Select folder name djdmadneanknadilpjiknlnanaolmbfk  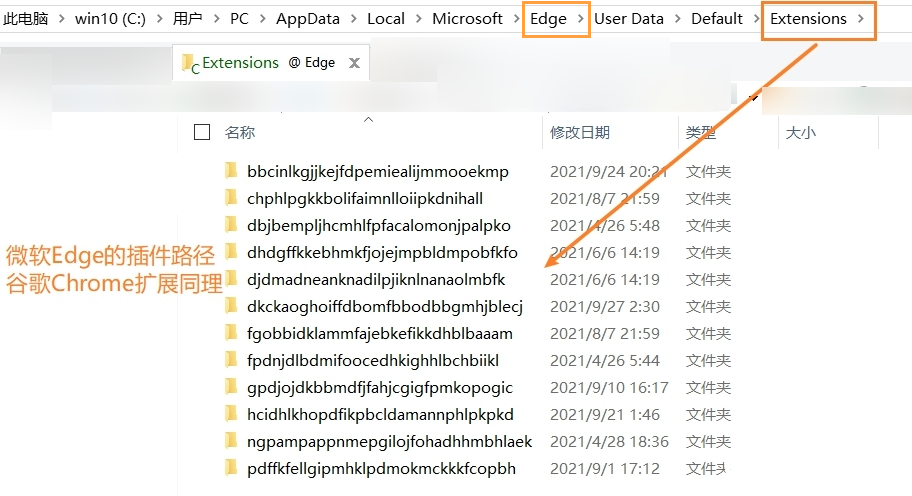coord(376,279)
